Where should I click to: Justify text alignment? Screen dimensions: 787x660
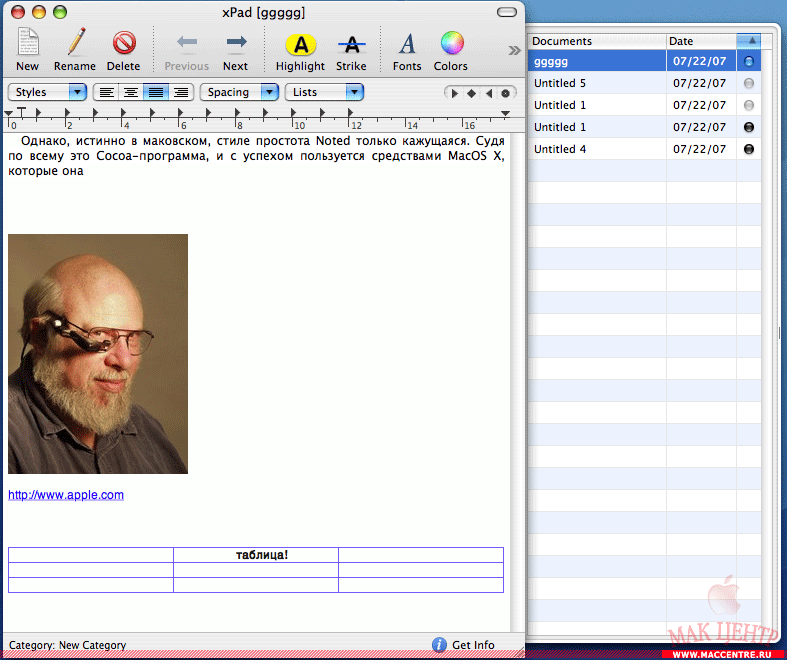[x=156, y=92]
